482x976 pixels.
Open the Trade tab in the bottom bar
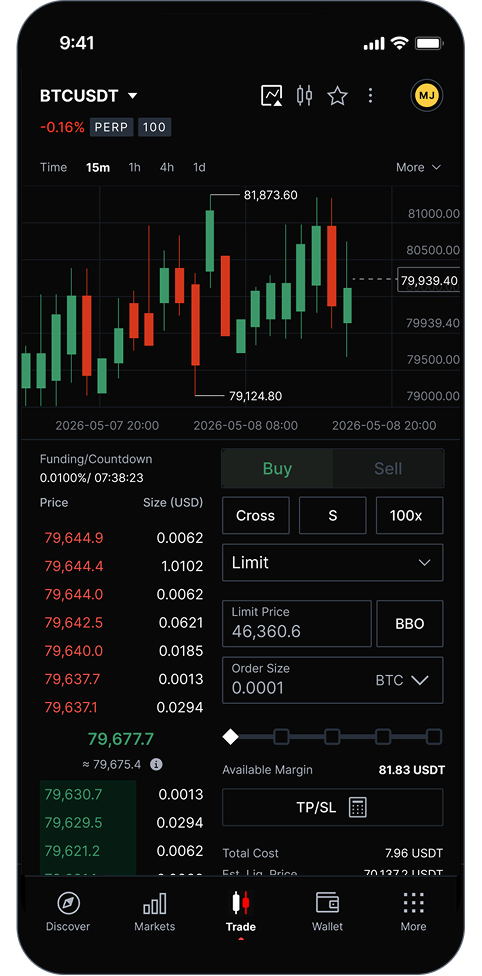[x=241, y=913]
